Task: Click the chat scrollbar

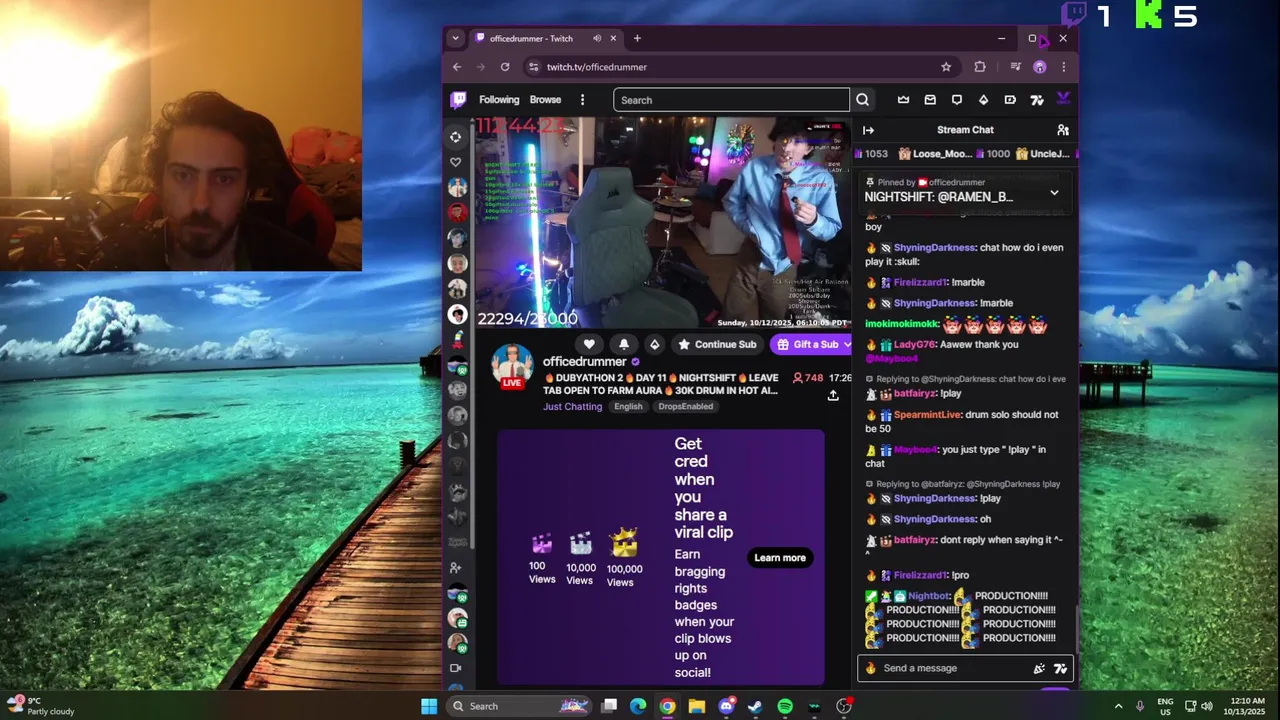Action: tap(1076, 628)
